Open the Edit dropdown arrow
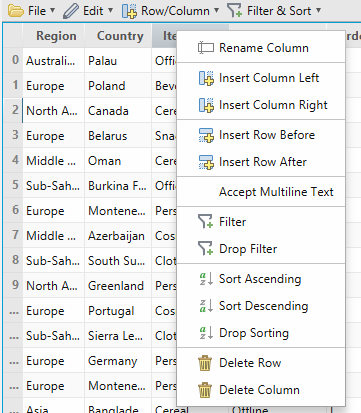Image resolution: width=361 pixels, height=413 pixels. [110, 10]
